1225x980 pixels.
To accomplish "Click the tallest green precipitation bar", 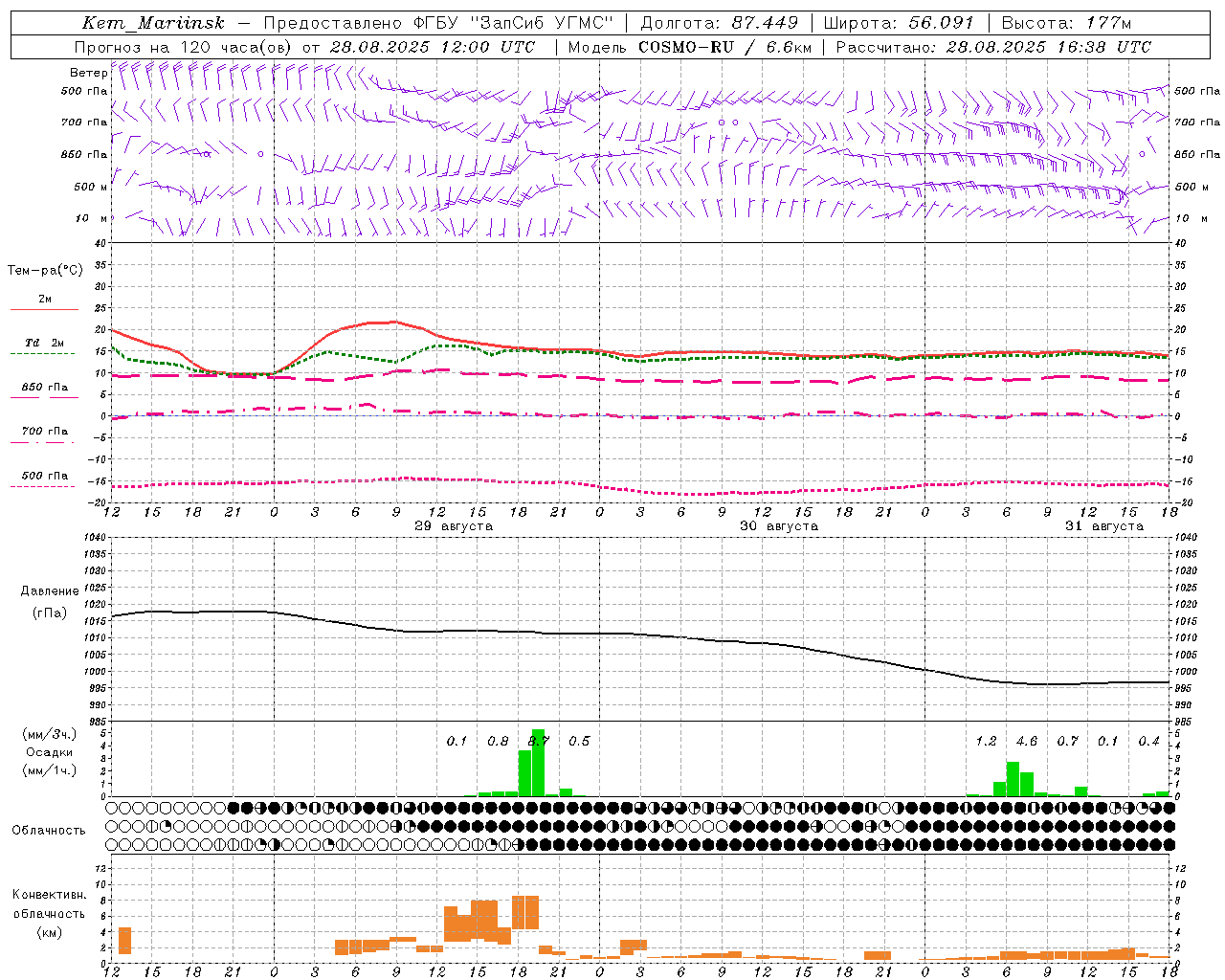I will [x=538, y=763].
